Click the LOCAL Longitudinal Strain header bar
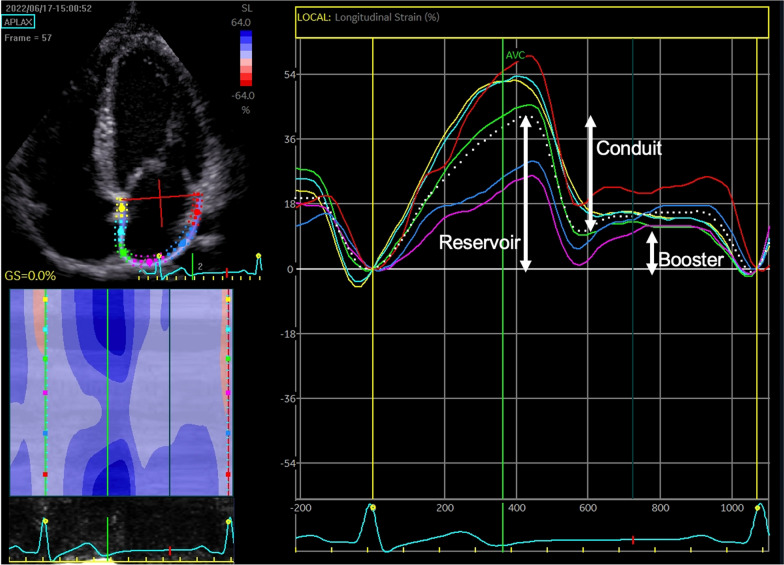The height and width of the screenshot is (565, 784). click(x=535, y=18)
